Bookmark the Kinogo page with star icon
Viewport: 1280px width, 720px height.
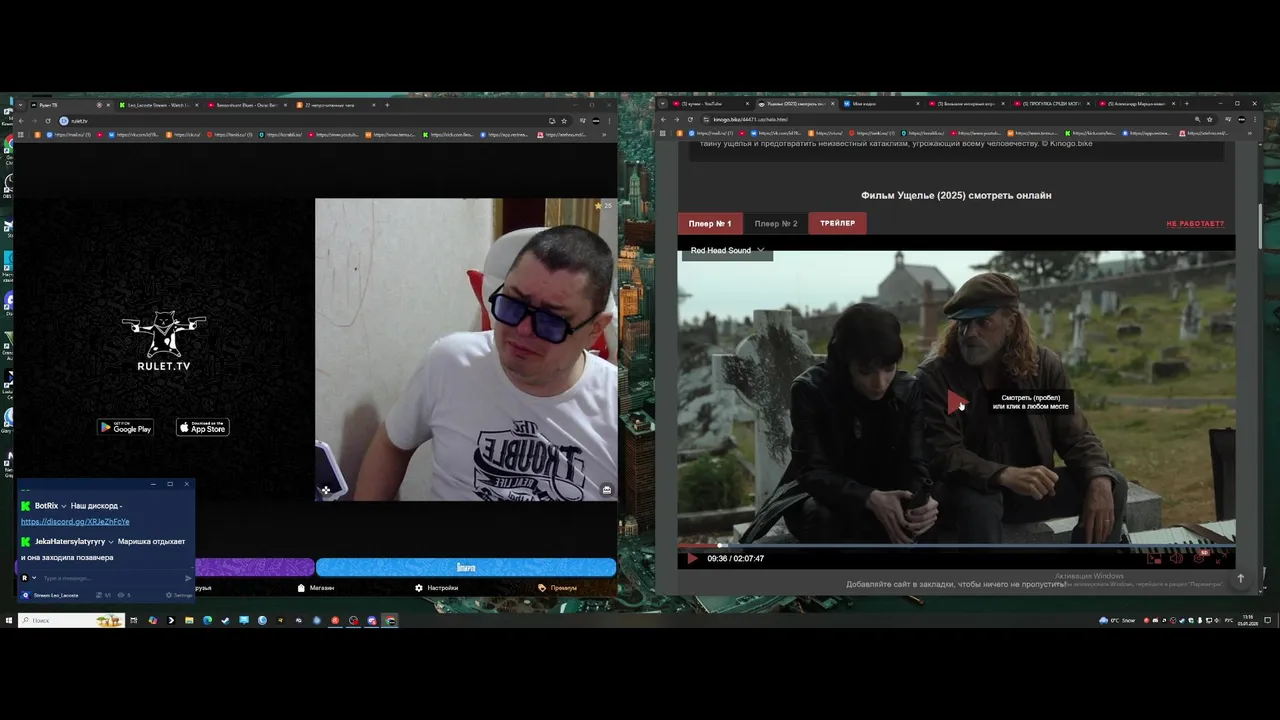pos(1209,119)
